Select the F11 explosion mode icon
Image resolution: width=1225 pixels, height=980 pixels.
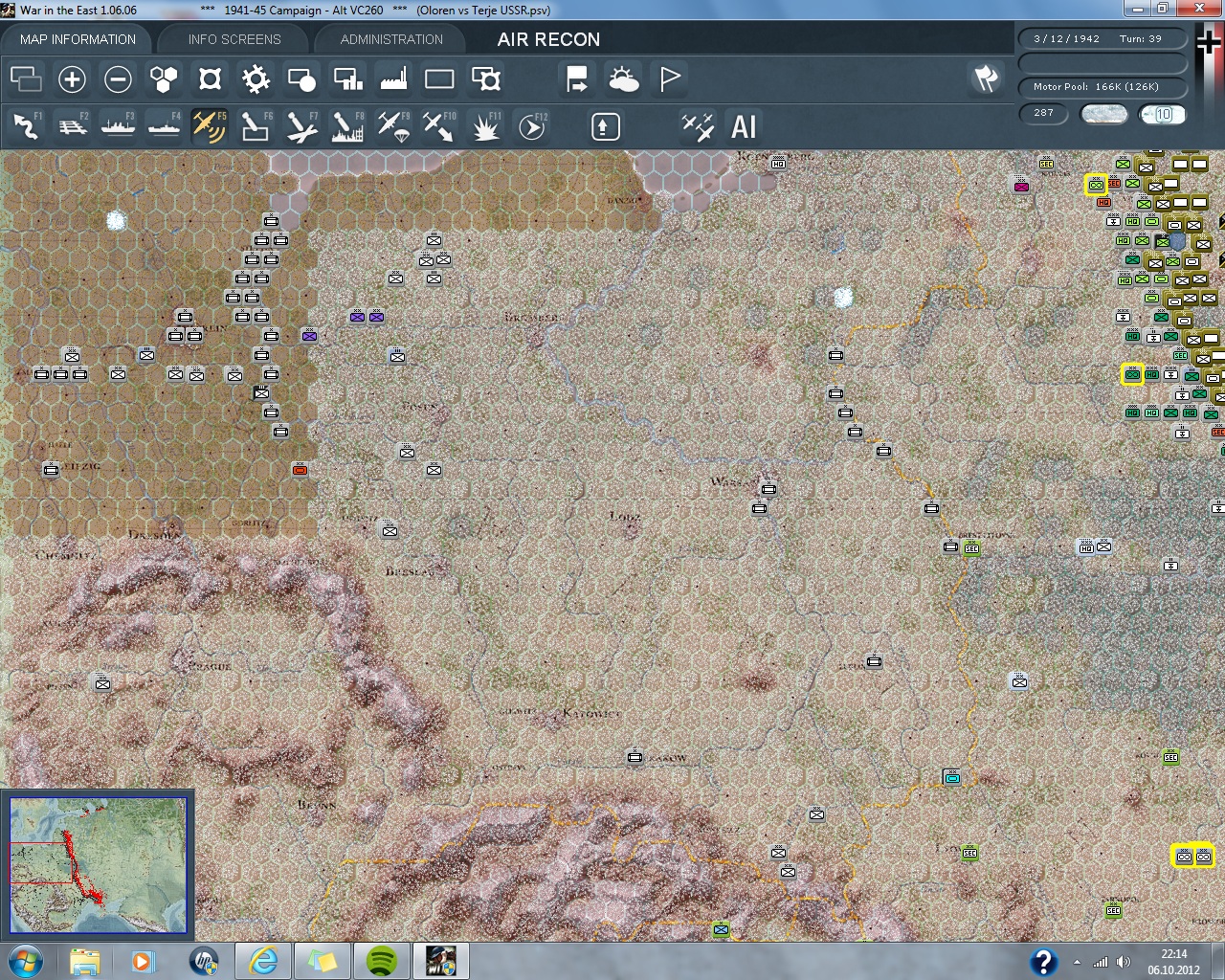(485, 126)
